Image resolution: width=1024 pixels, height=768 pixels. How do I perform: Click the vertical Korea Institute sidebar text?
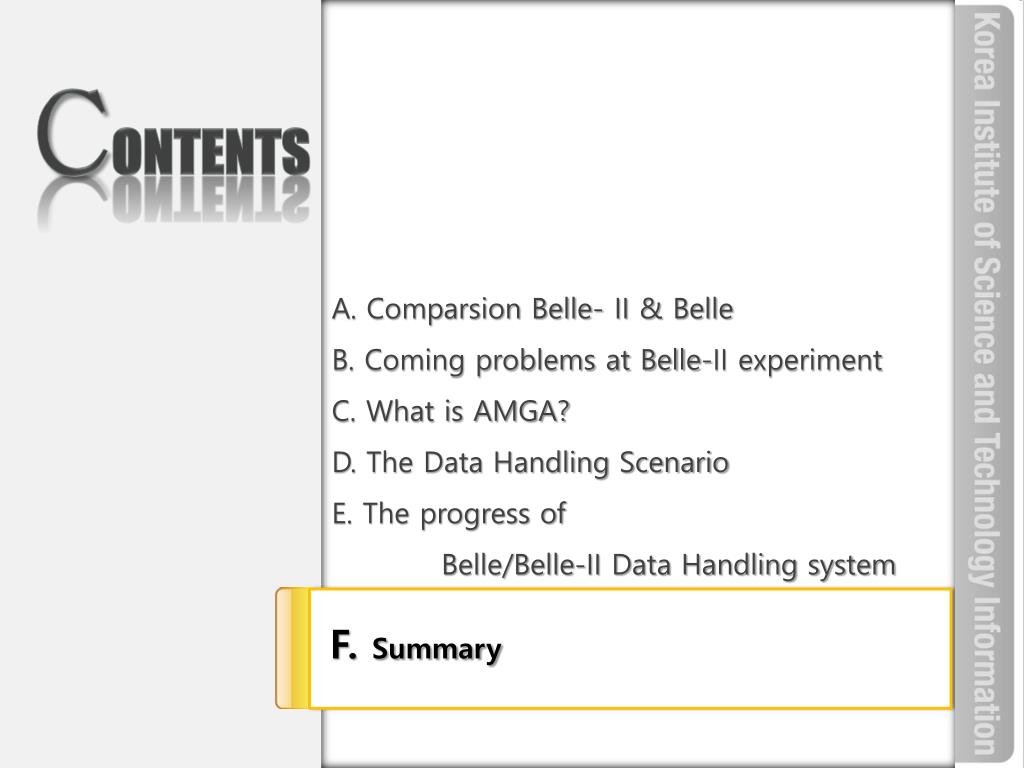[x=985, y=383]
